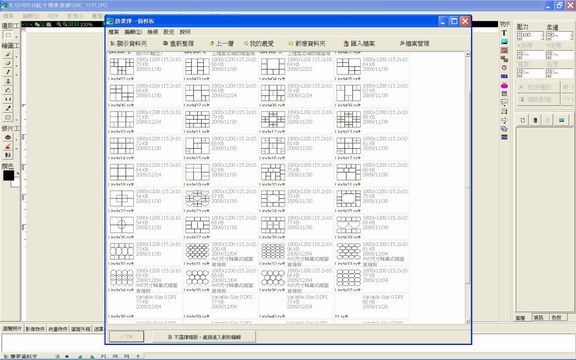Open 檔案 menu in main window

(x=8, y=16)
